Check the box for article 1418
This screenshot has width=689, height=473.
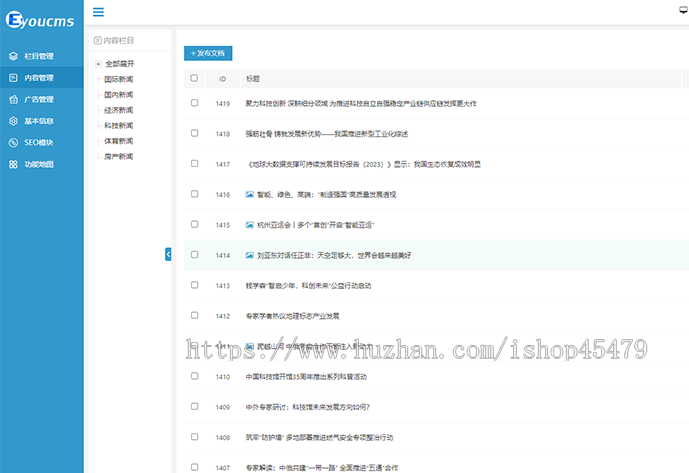click(x=194, y=133)
